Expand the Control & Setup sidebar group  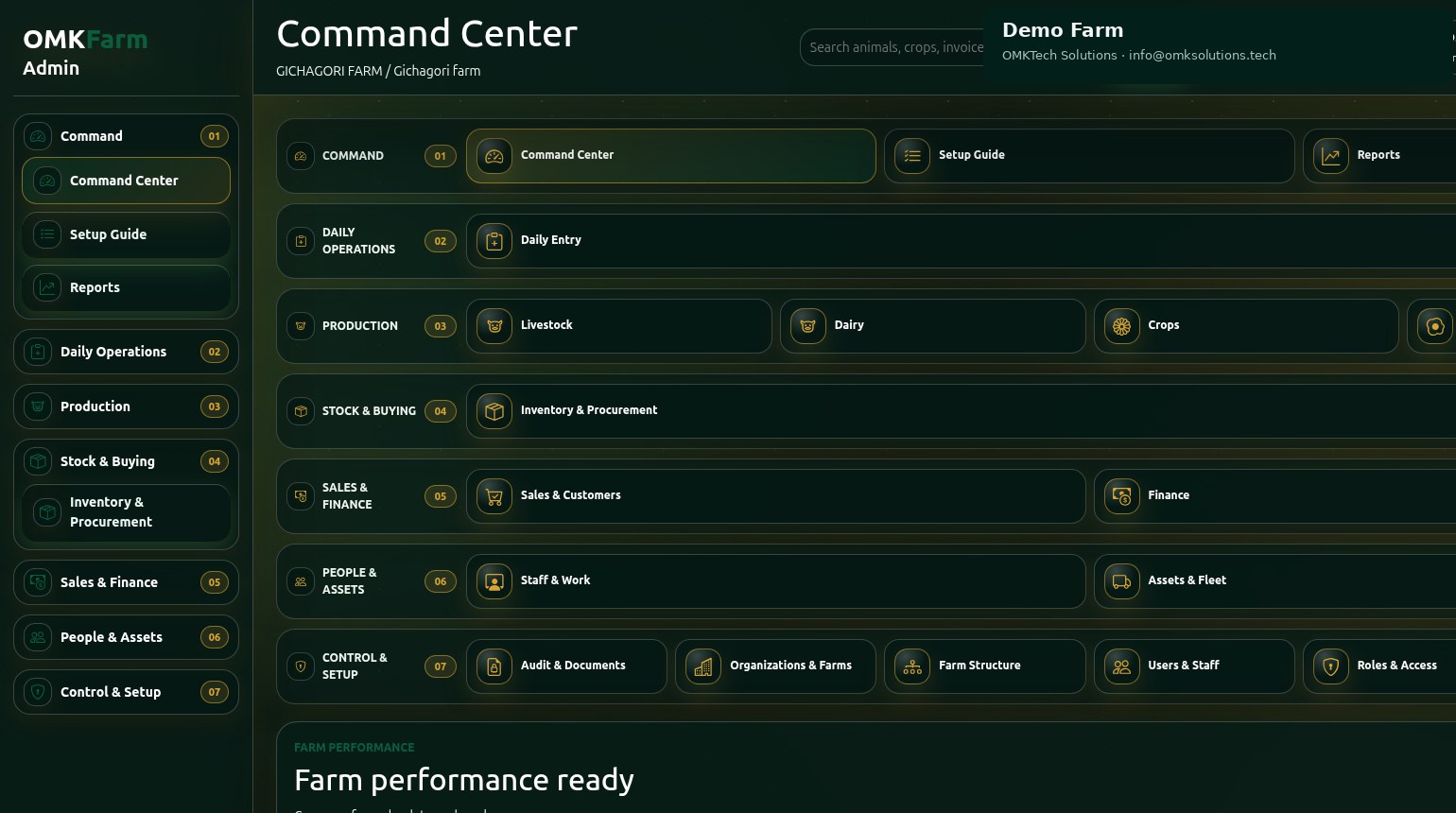[126, 692]
